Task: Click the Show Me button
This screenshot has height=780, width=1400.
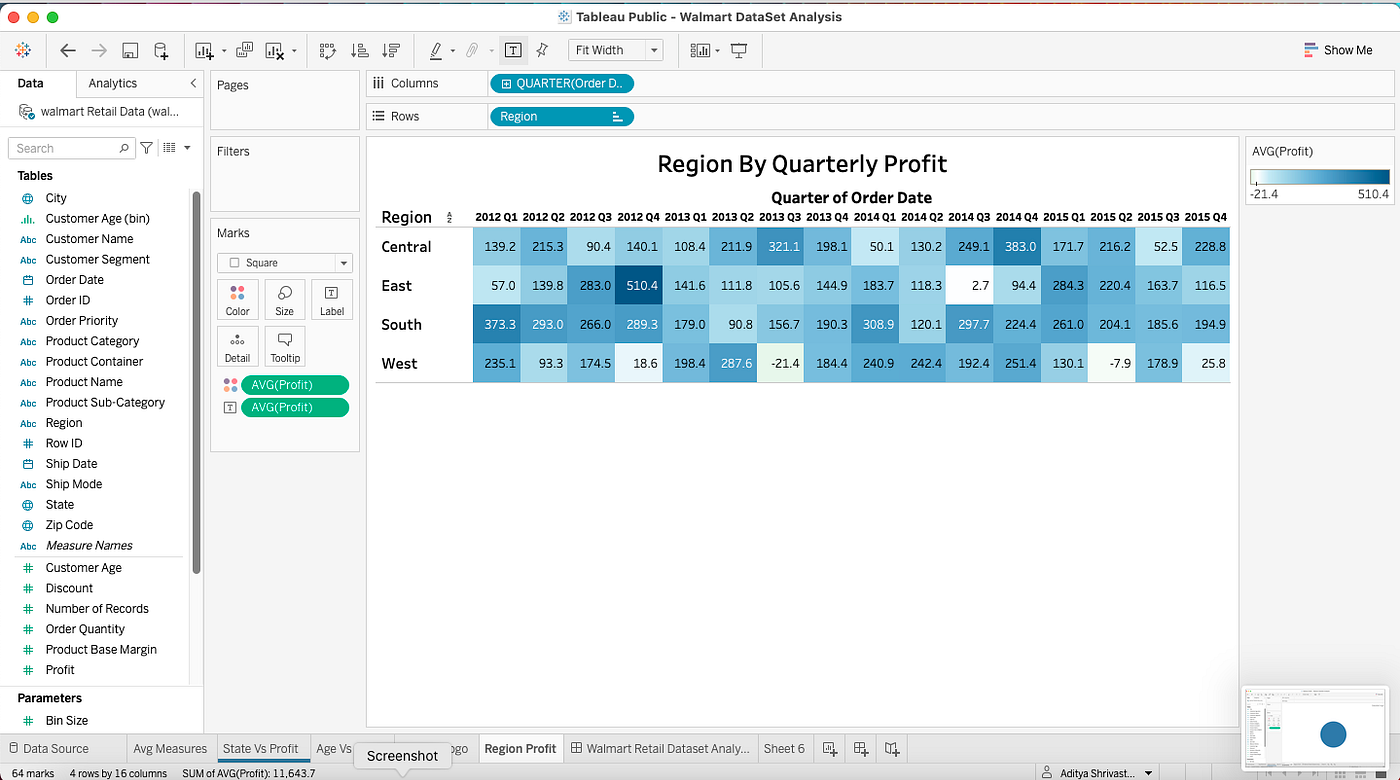Action: click(x=1338, y=49)
